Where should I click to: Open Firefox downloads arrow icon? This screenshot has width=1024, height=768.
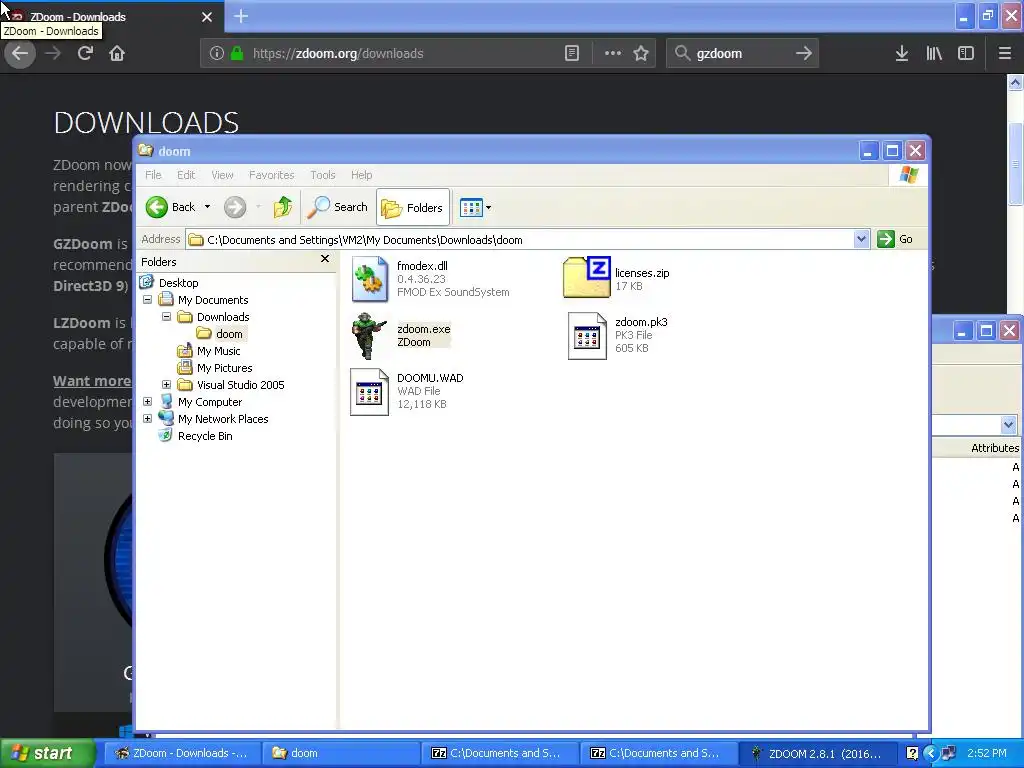point(901,53)
